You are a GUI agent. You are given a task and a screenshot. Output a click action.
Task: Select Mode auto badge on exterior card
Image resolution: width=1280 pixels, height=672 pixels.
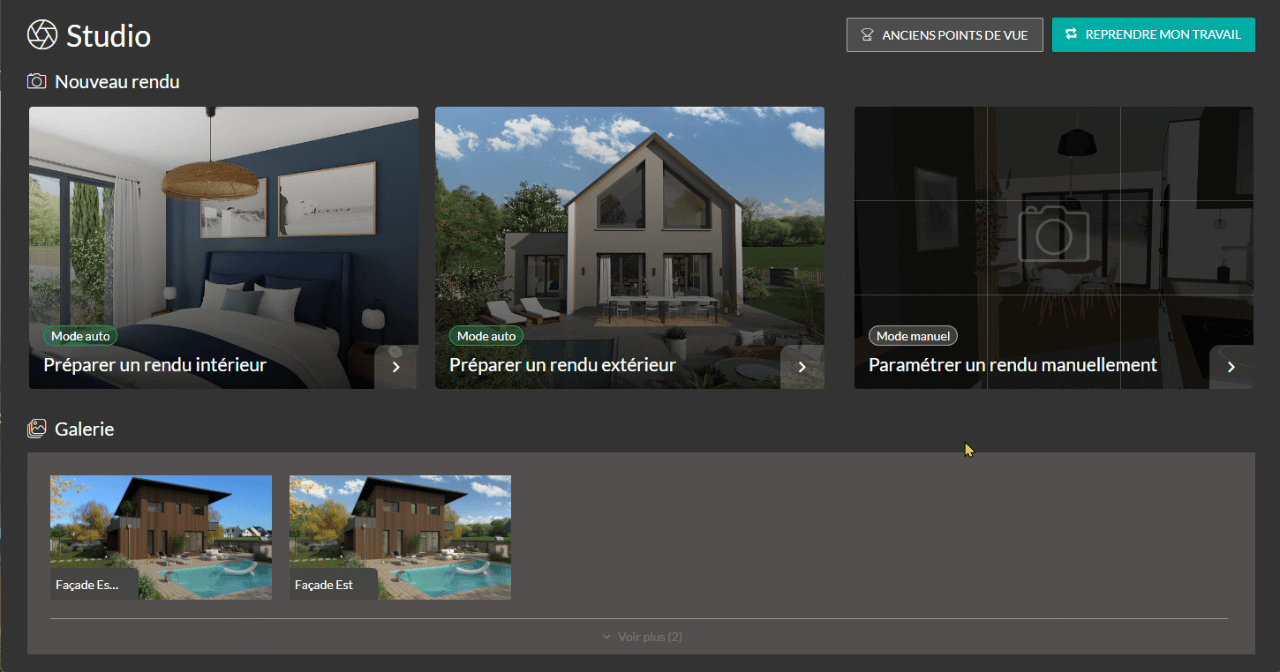(486, 336)
